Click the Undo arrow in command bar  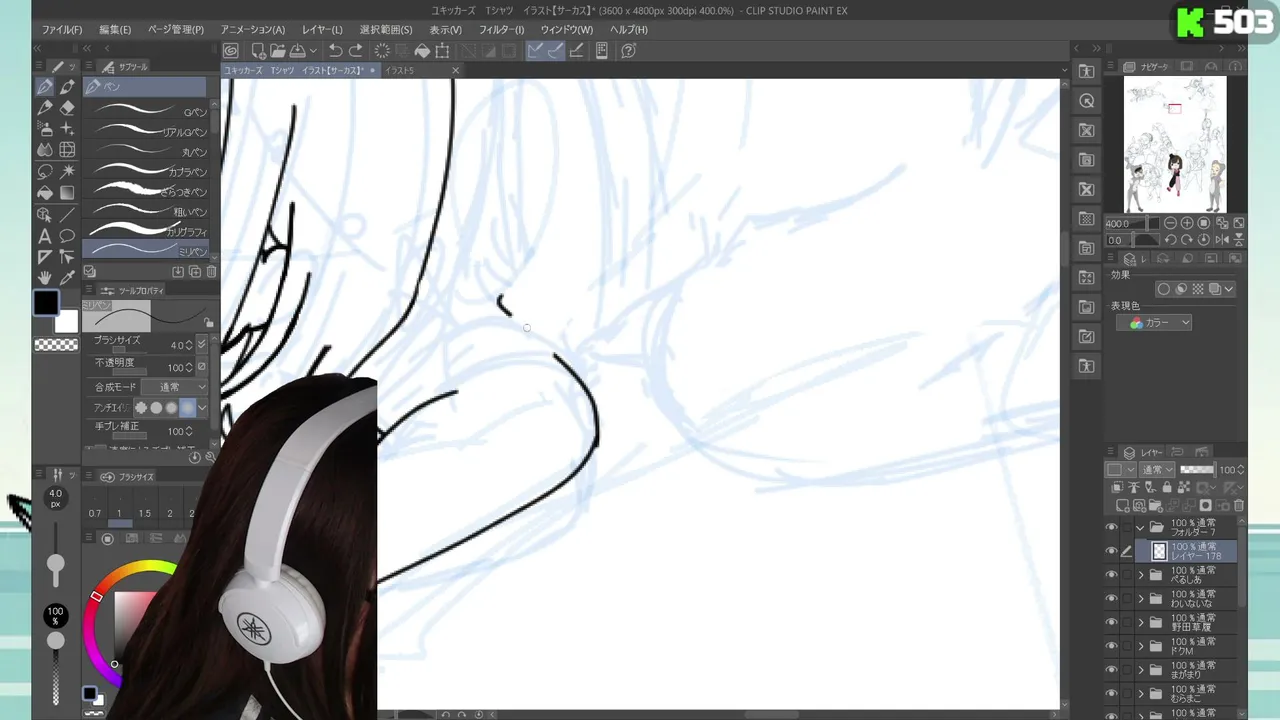pyautogui.click(x=335, y=50)
